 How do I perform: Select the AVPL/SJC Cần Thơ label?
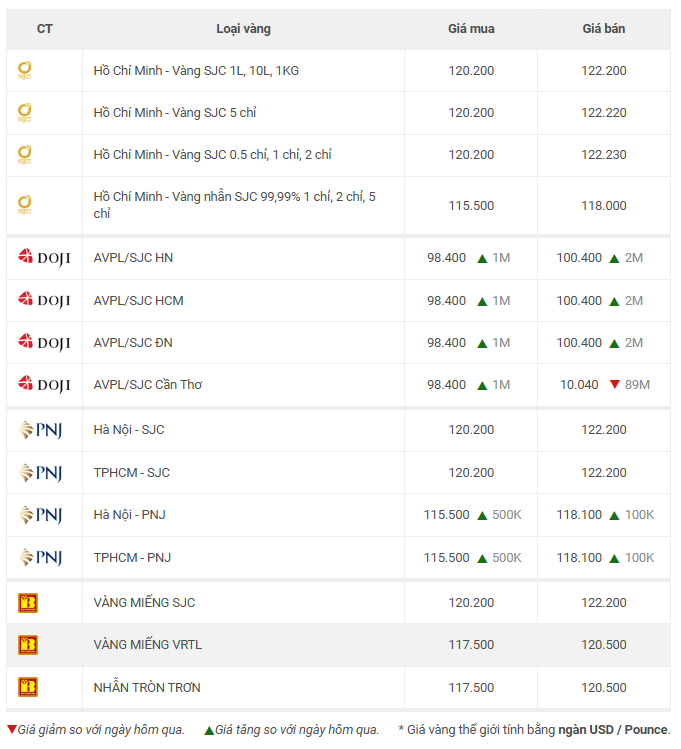tap(148, 385)
